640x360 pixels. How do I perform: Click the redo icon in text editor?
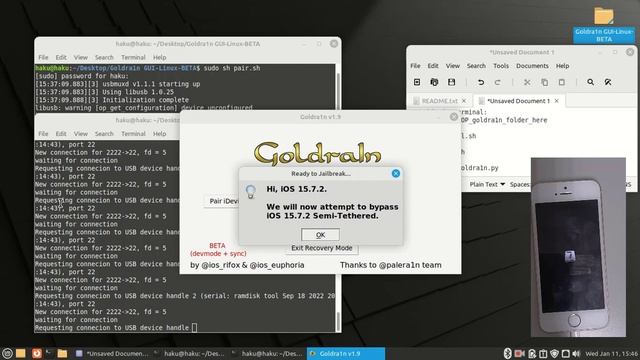click(498, 82)
